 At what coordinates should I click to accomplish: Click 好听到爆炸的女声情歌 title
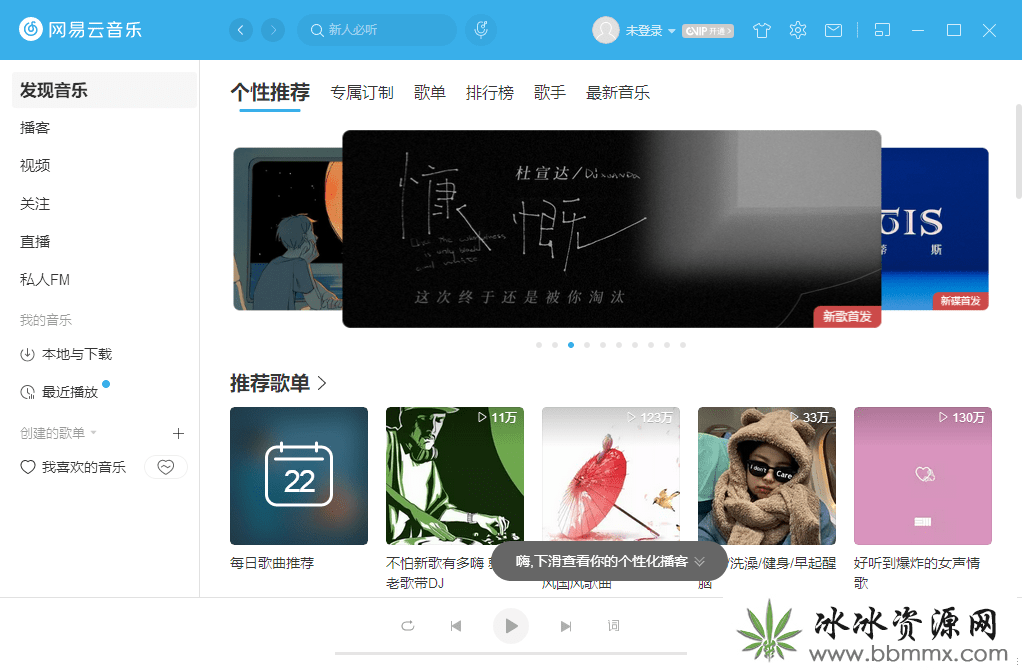coord(917,572)
